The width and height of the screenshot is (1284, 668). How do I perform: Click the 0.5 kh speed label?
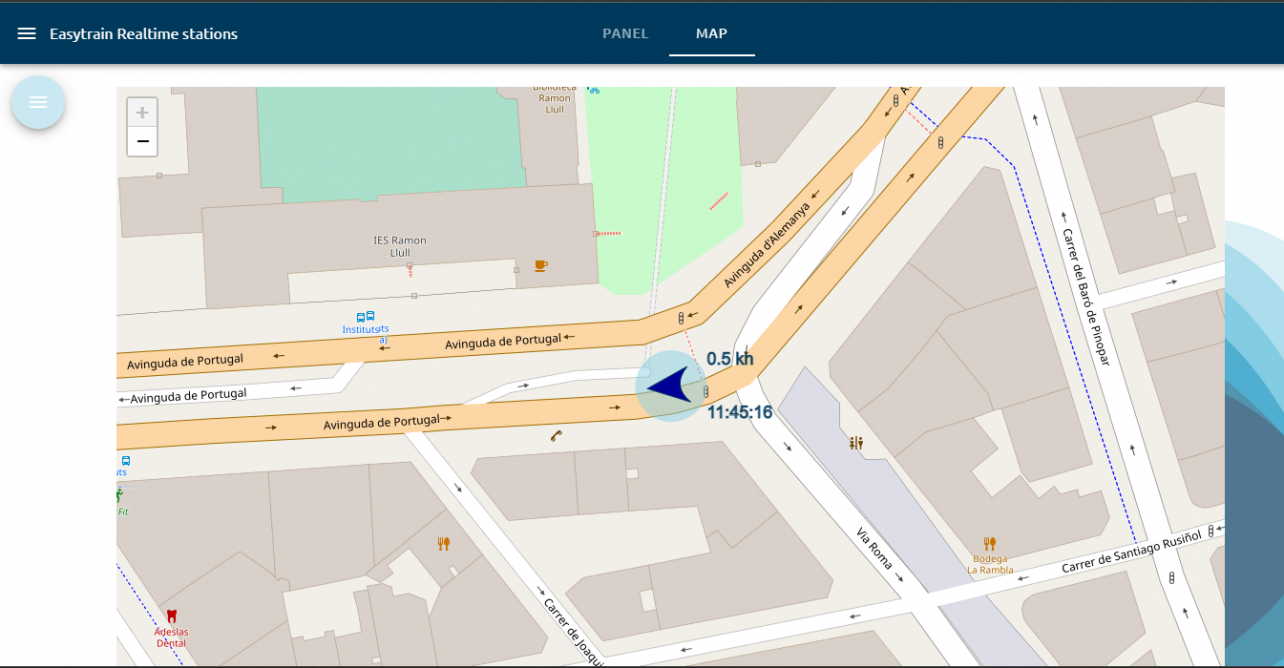pyautogui.click(x=730, y=359)
